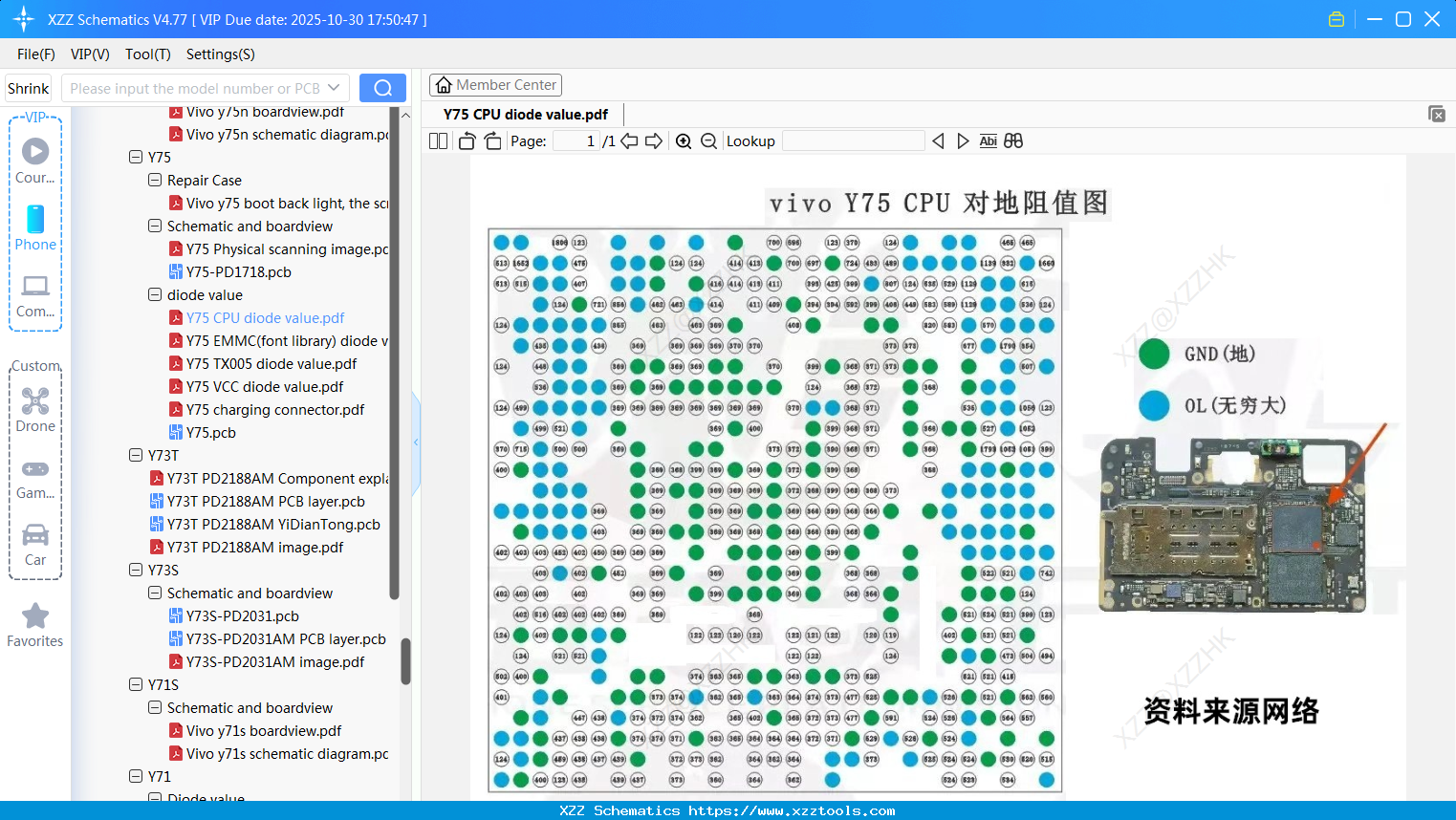
Task: Open Y75 VCC diode value.pdf
Action: point(256,386)
